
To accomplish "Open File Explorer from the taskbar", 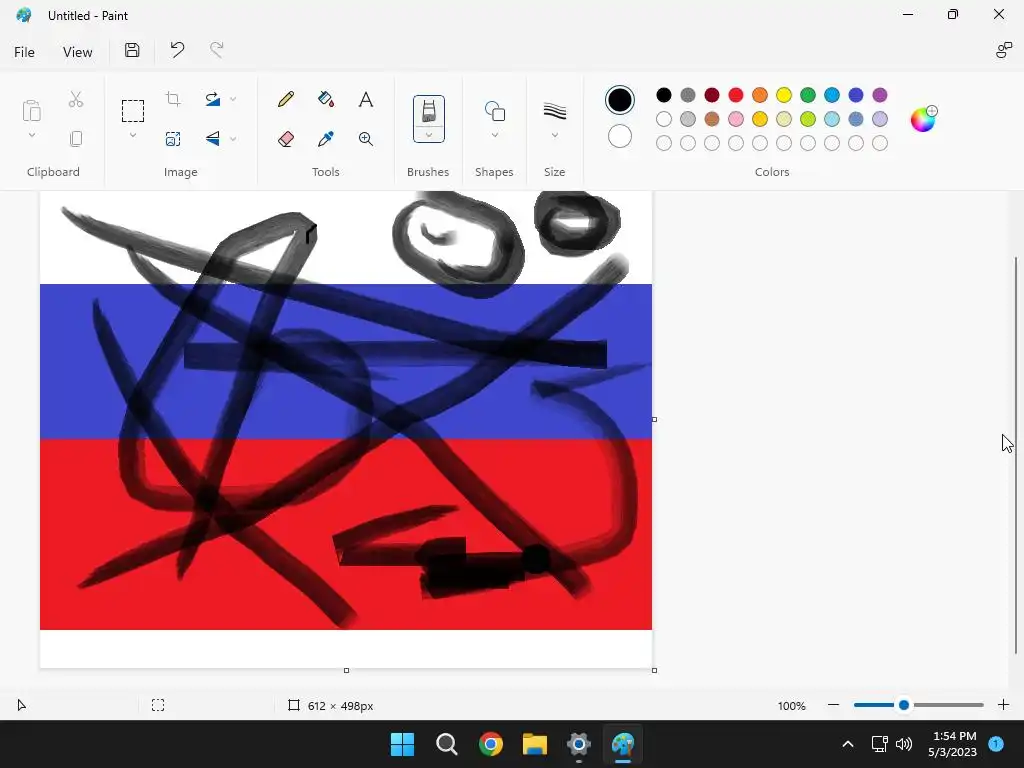I will pos(534,744).
